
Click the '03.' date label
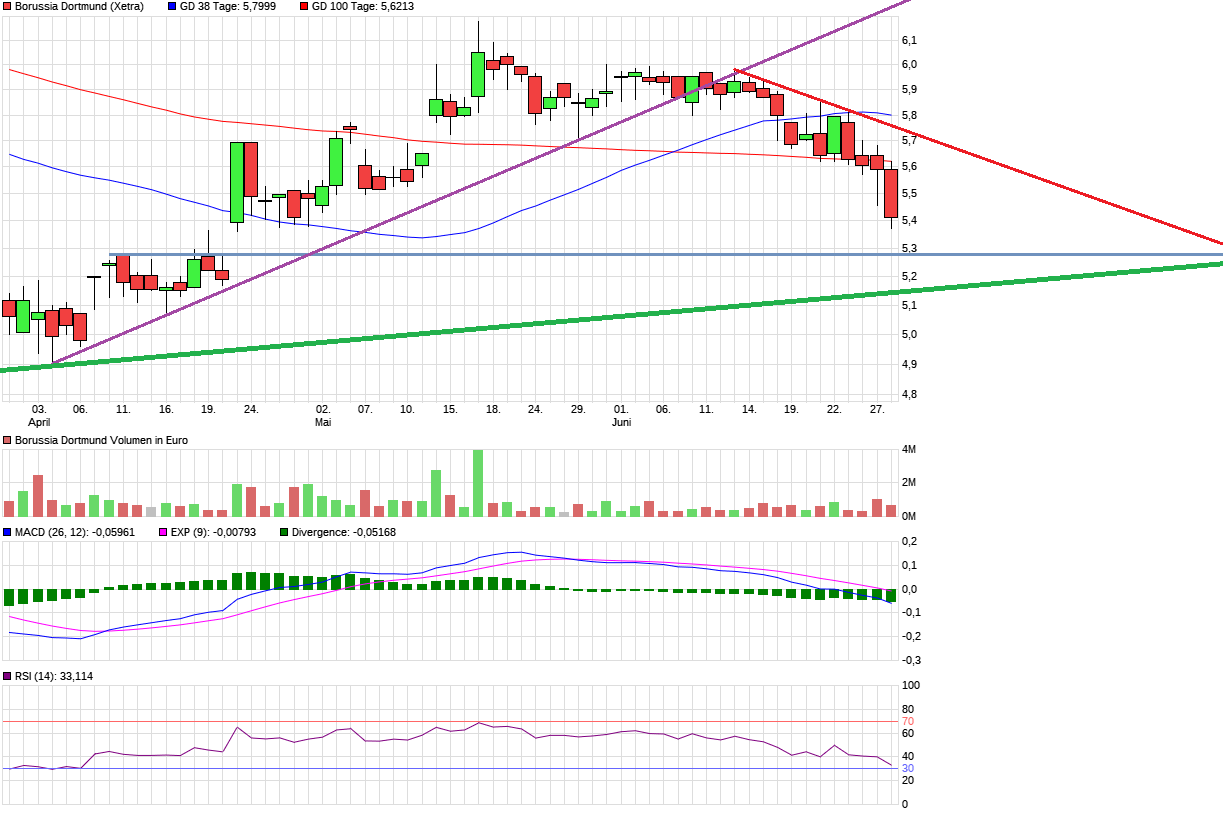(x=39, y=409)
